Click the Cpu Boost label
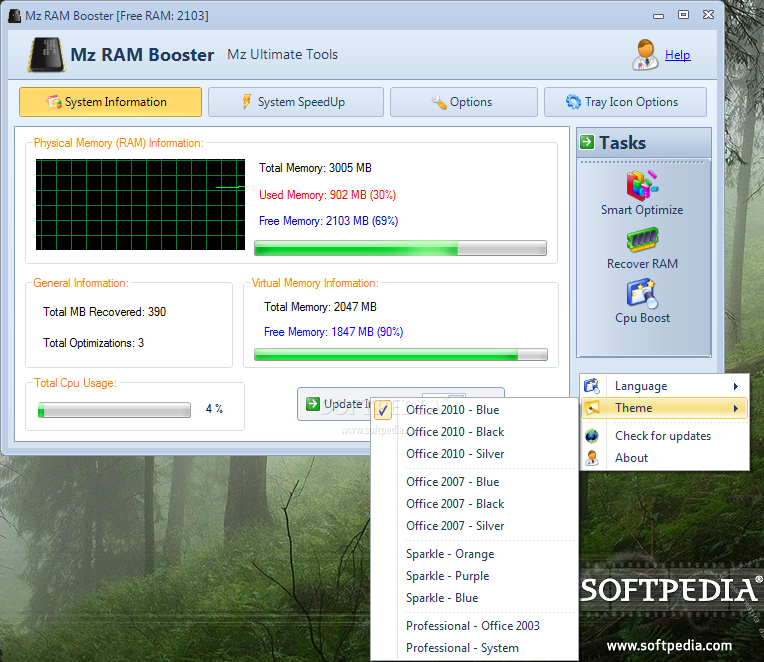This screenshot has height=662, width=764. 642,318
